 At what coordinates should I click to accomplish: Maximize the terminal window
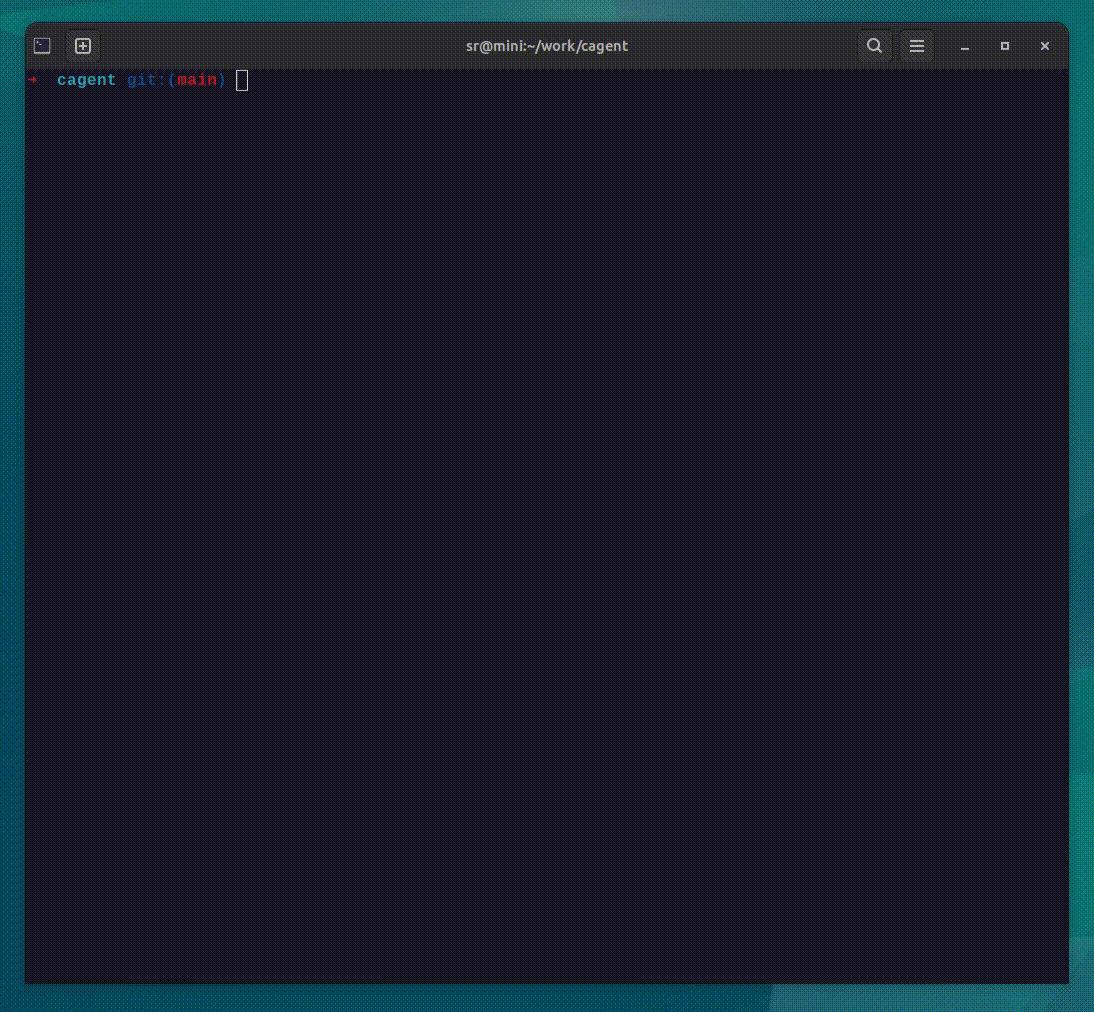tap(1004, 45)
